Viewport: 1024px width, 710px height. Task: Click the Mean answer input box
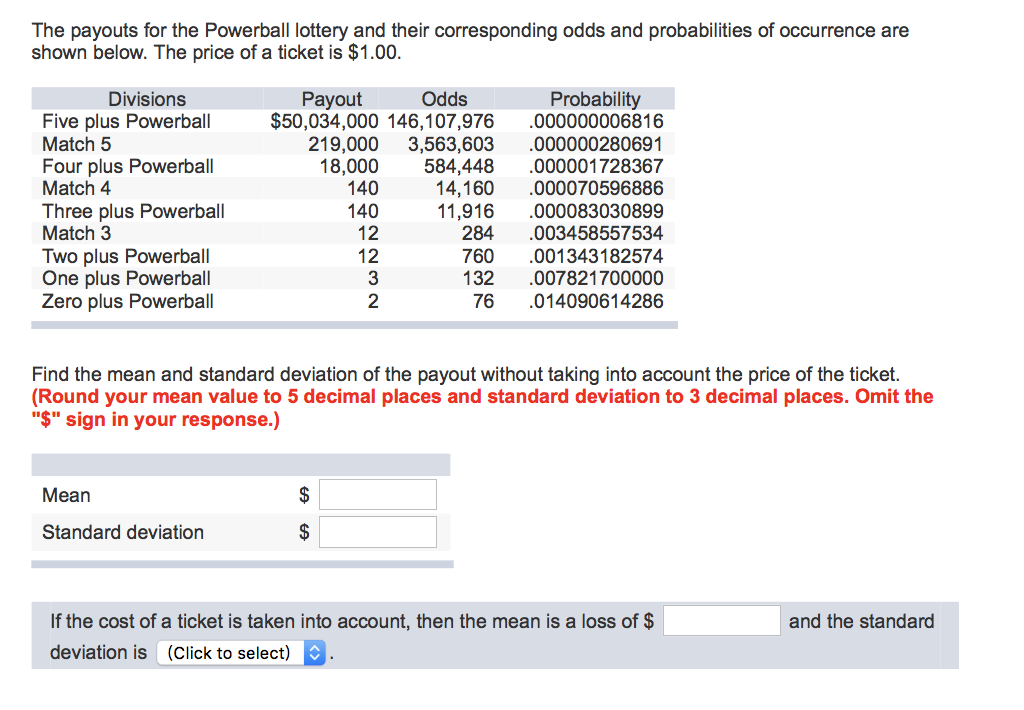click(x=377, y=494)
